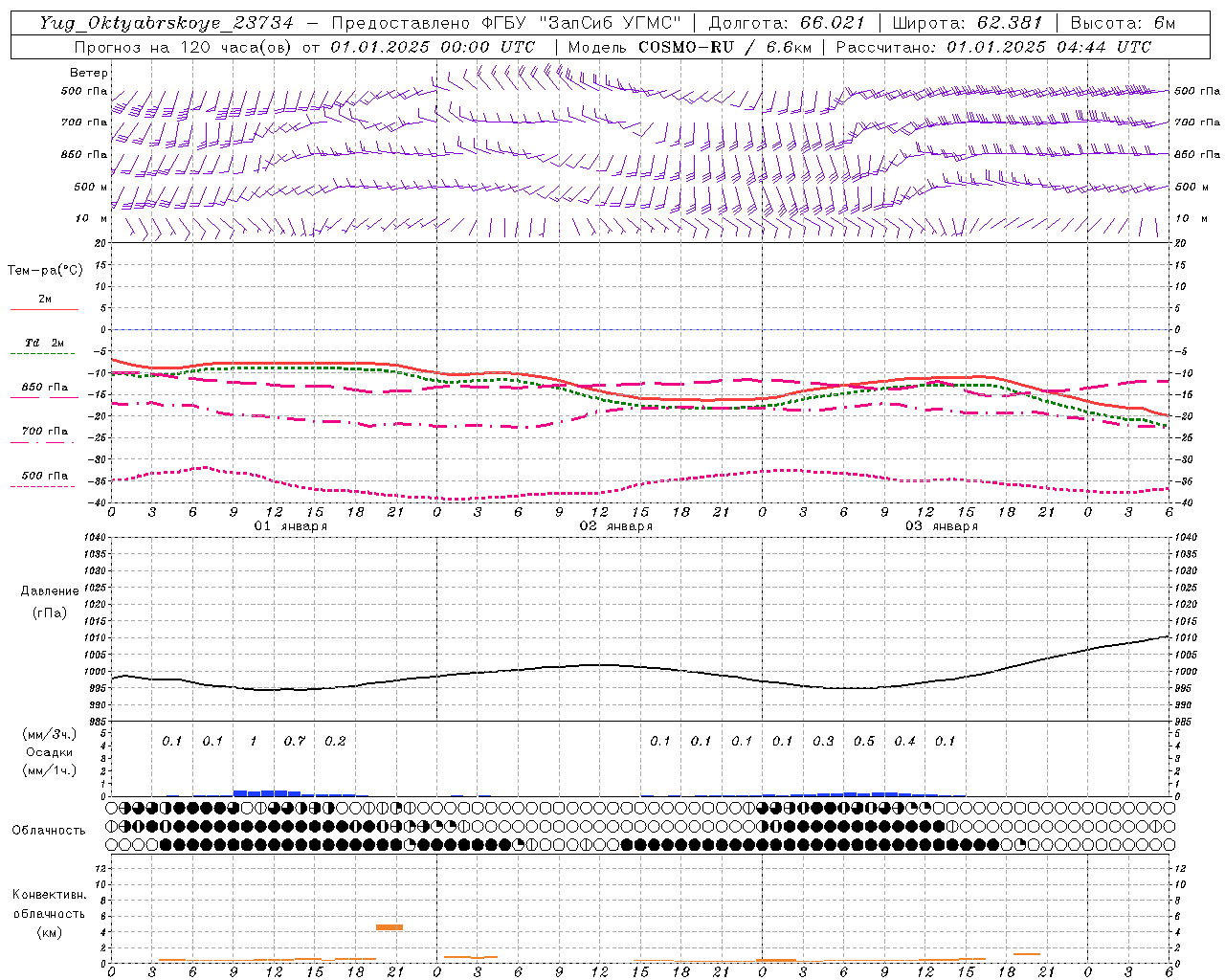Click the 02 января date label
Viewport: 1225px width, 980px height.
click(616, 525)
